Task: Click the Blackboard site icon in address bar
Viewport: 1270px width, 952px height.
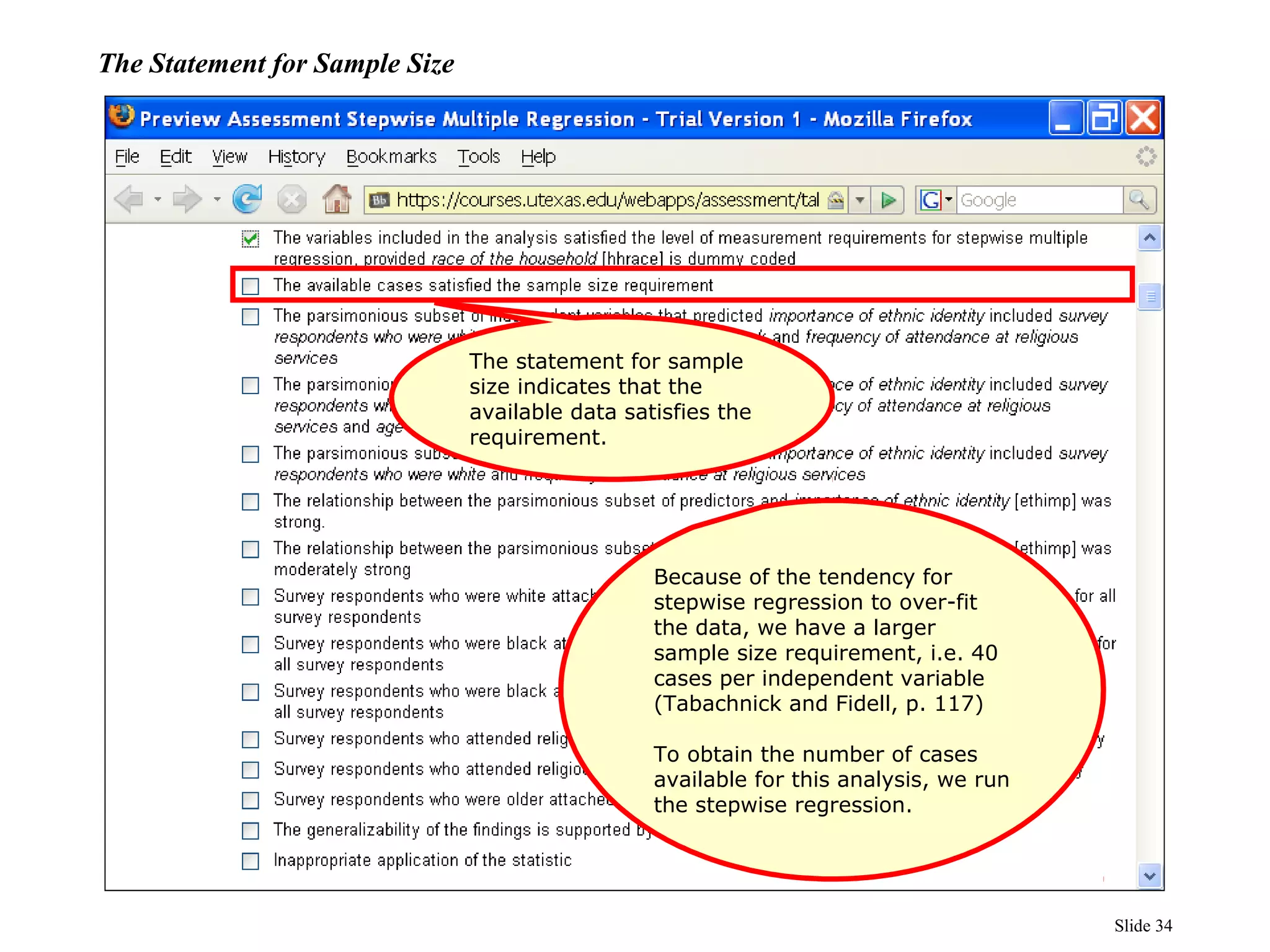Action: tap(379, 200)
